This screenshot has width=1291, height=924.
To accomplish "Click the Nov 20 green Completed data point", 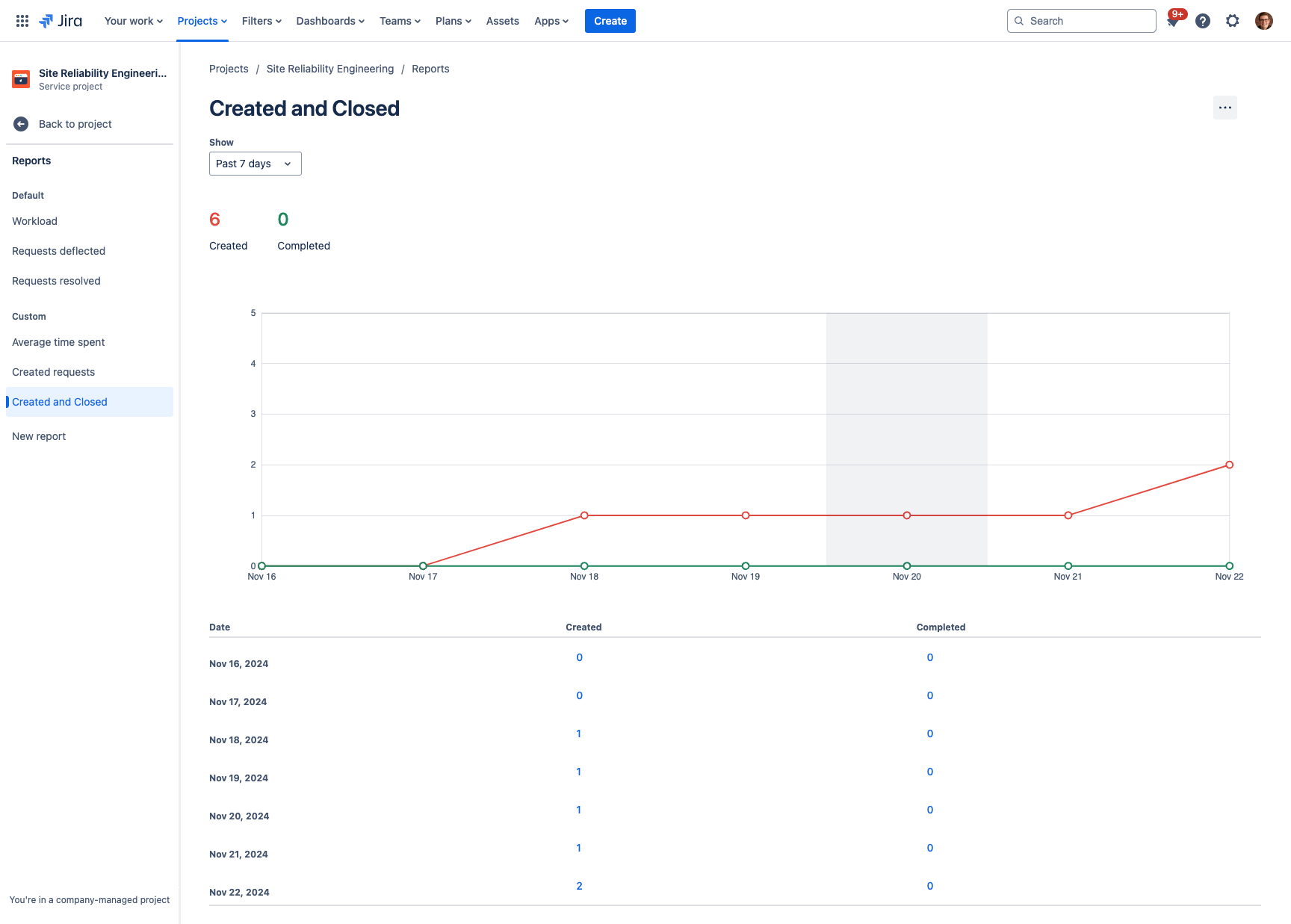I will coord(907,566).
